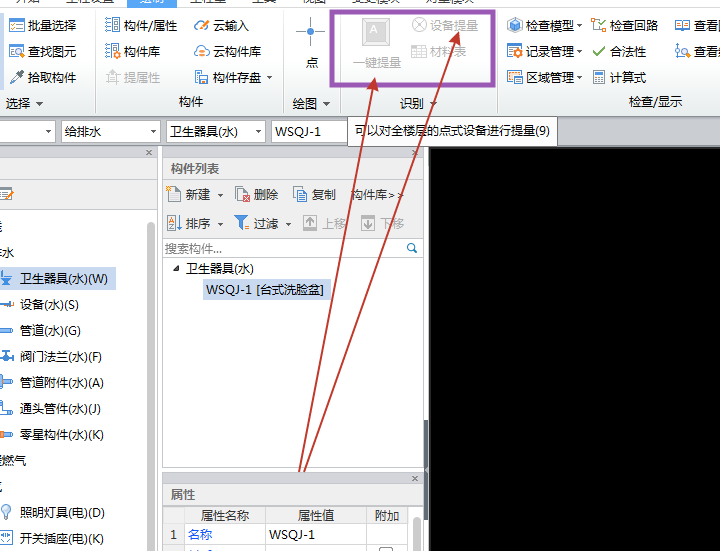Click the 排序 sort button
The image size is (720, 551).
click(189, 224)
